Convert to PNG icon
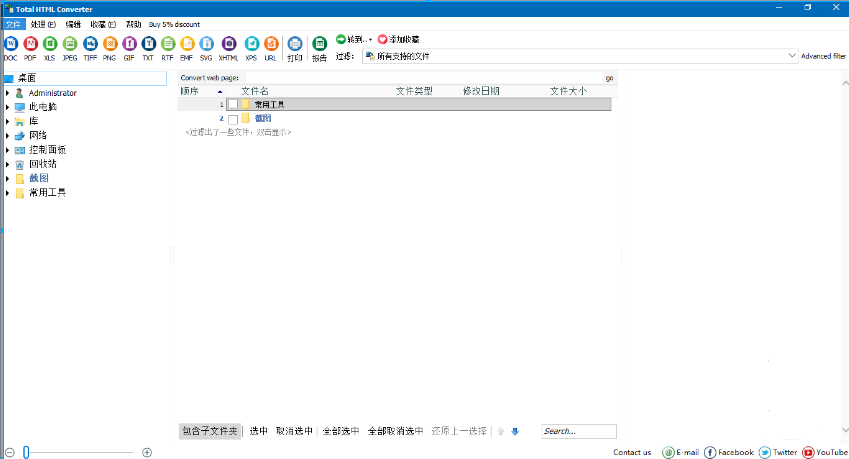The height and width of the screenshot is (459, 849). (109, 43)
